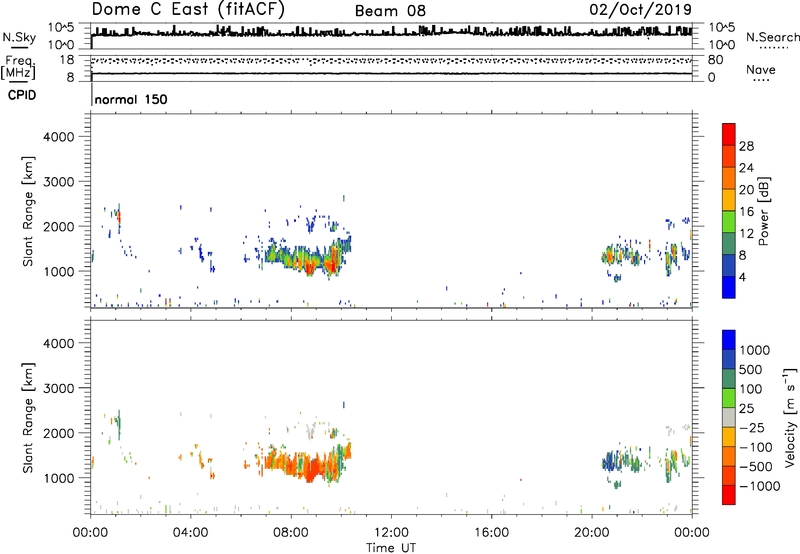Click the time axis label '08:00'

(x=291, y=533)
